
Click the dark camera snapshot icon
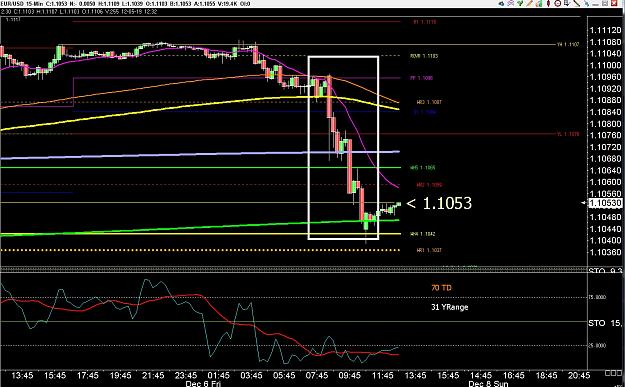(x=501, y=4)
